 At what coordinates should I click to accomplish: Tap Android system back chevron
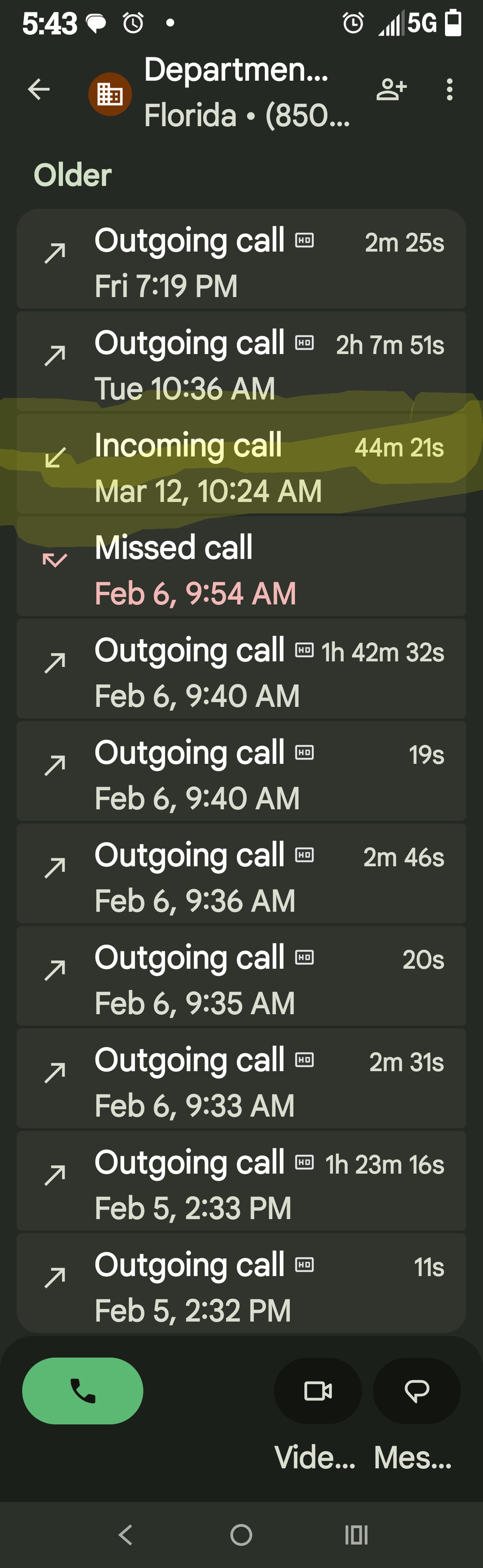(x=126, y=1534)
